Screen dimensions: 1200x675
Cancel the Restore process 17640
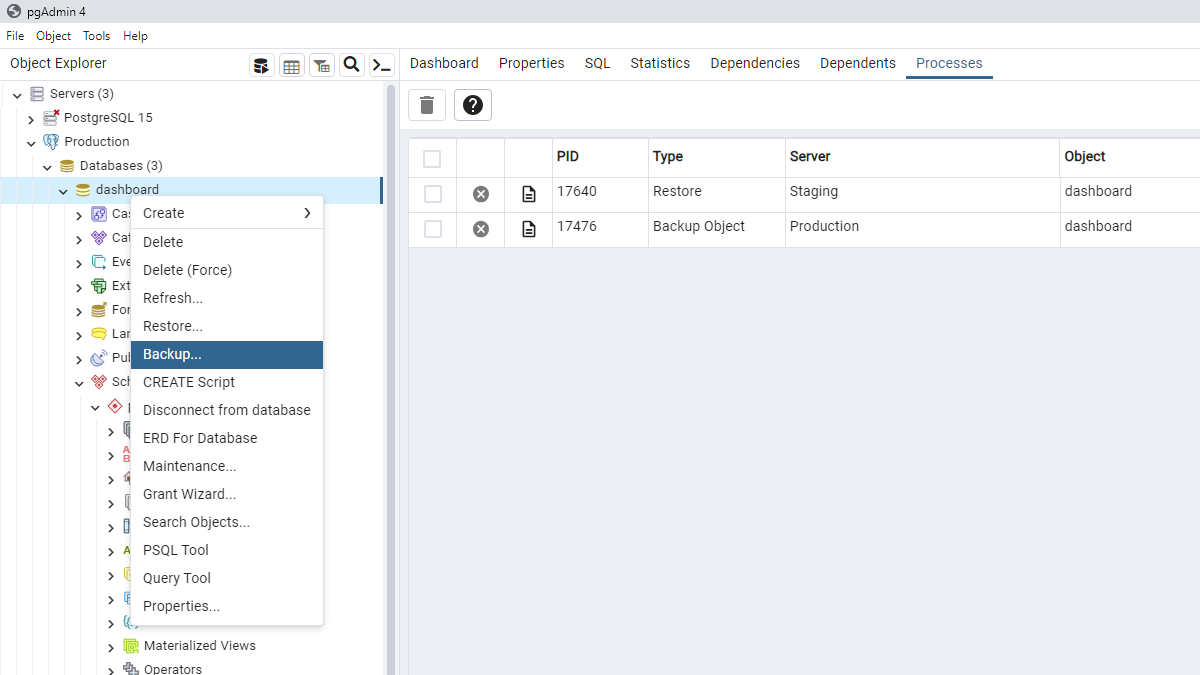tap(481, 194)
